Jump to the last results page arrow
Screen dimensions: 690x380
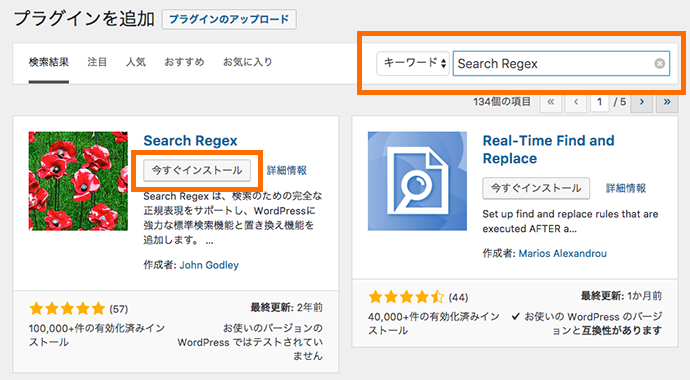tap(667, 102)
